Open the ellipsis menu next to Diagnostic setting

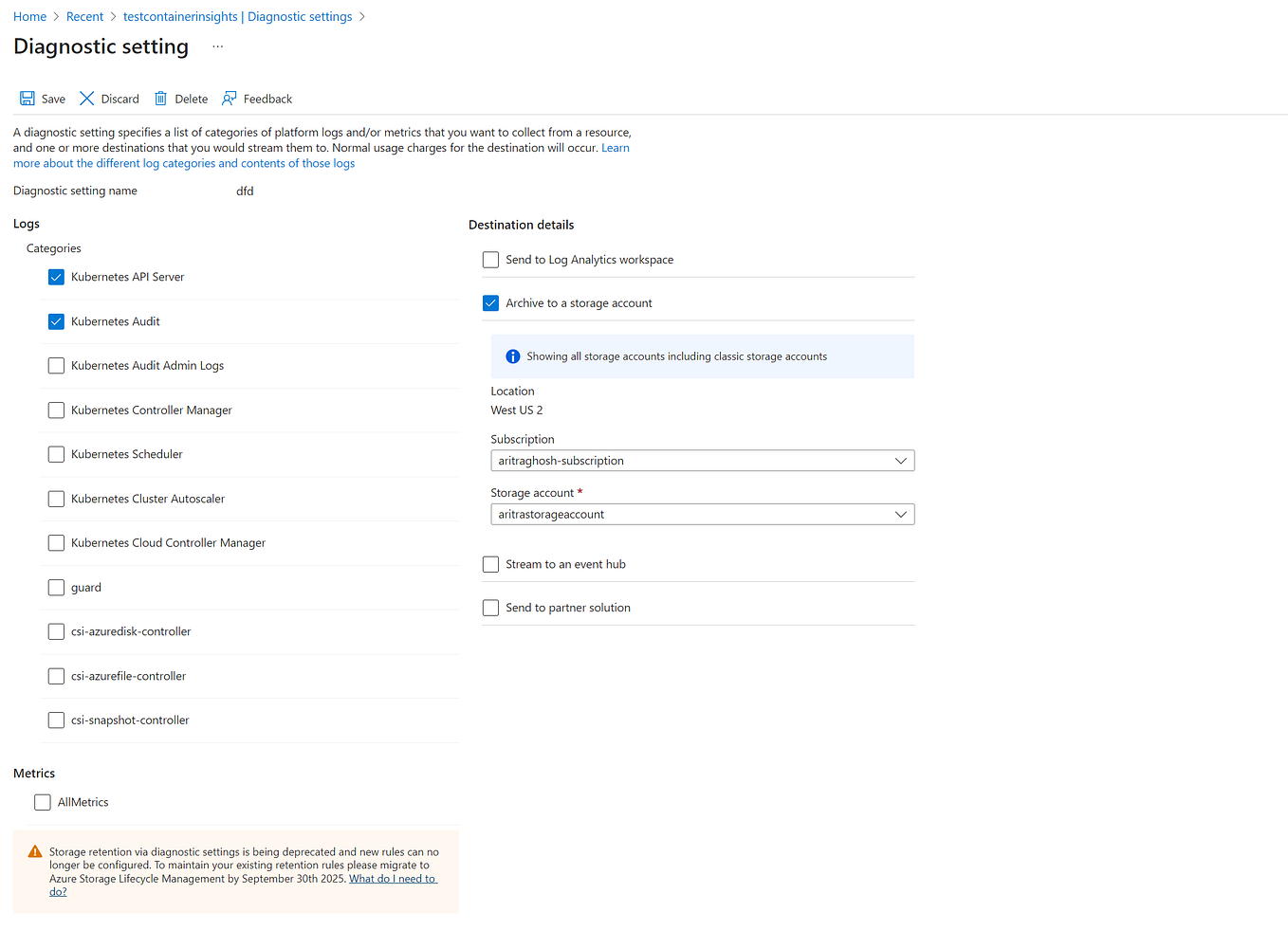pos(217,46)
